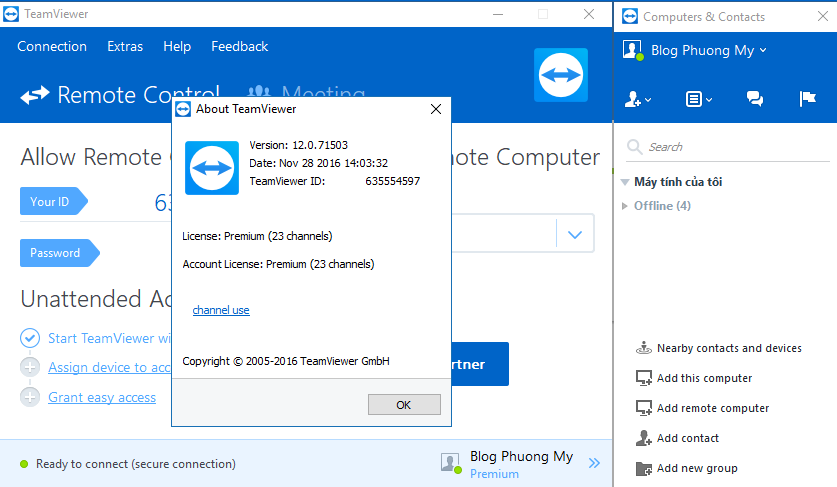
Task: Choose Add remote computer
Action: click(x=713, y=408)
